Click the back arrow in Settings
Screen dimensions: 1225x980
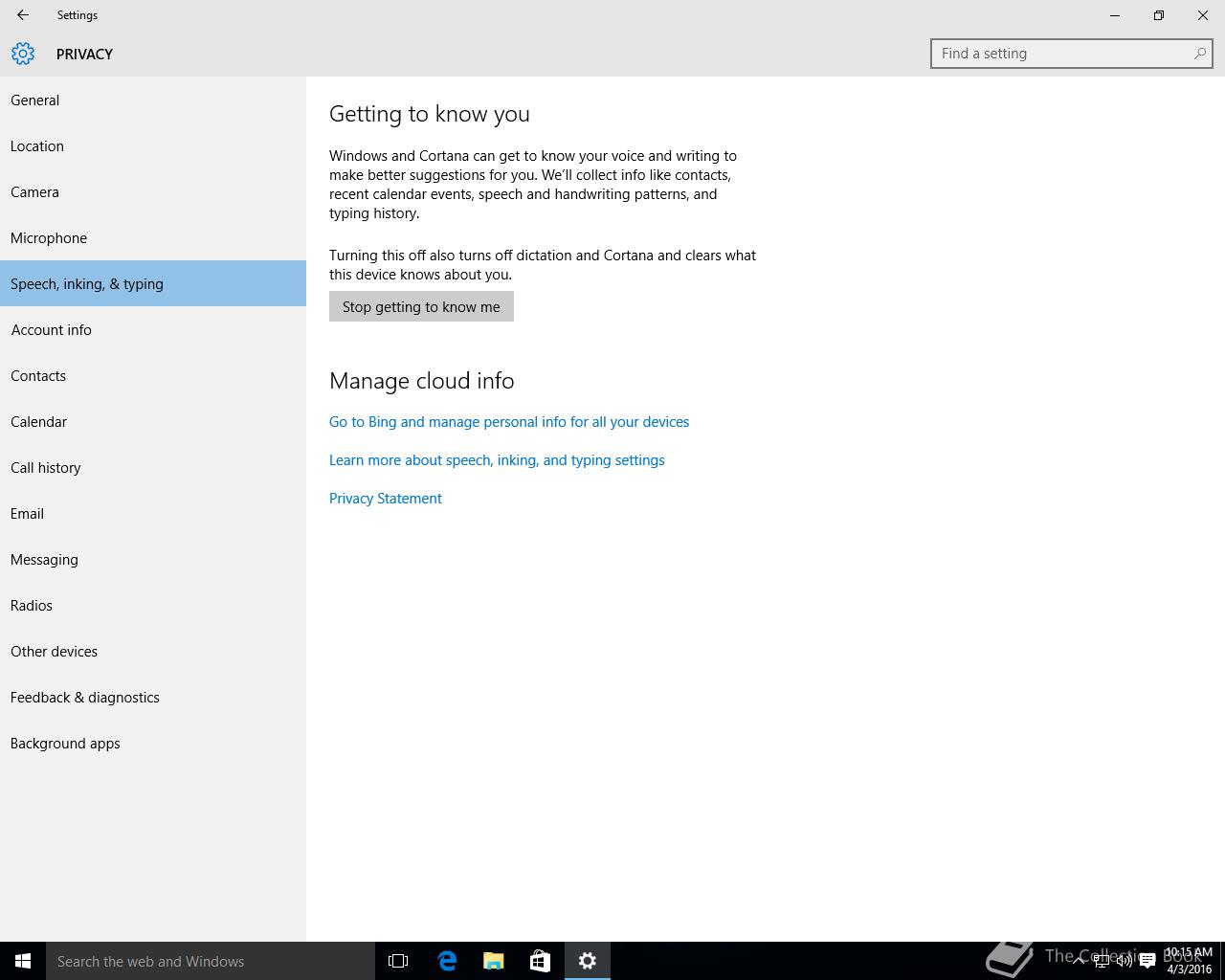[22, 15]
